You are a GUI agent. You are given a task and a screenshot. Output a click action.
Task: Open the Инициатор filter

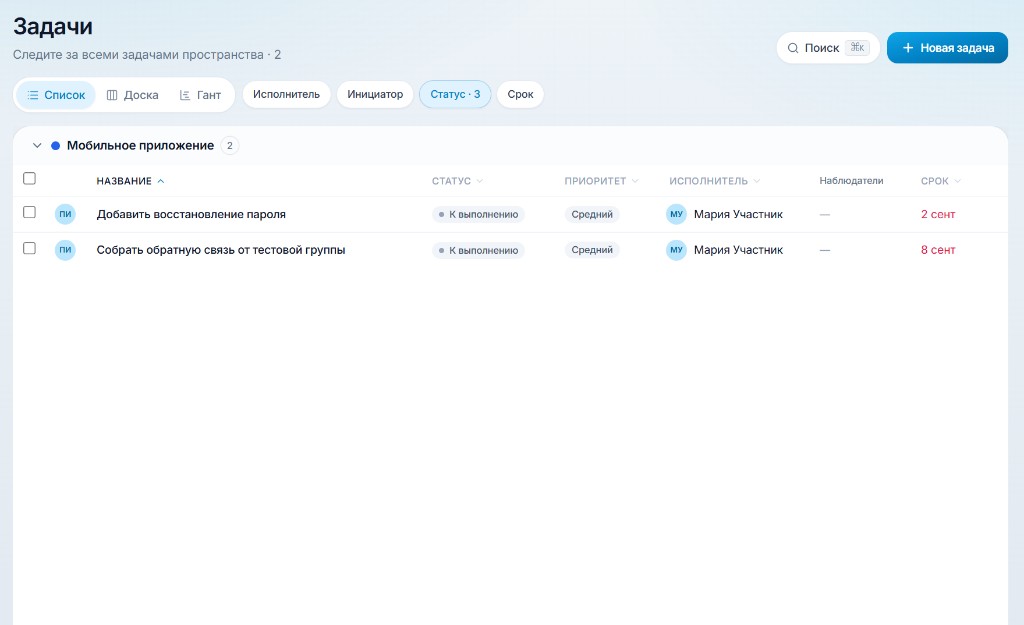click(375, 94)
